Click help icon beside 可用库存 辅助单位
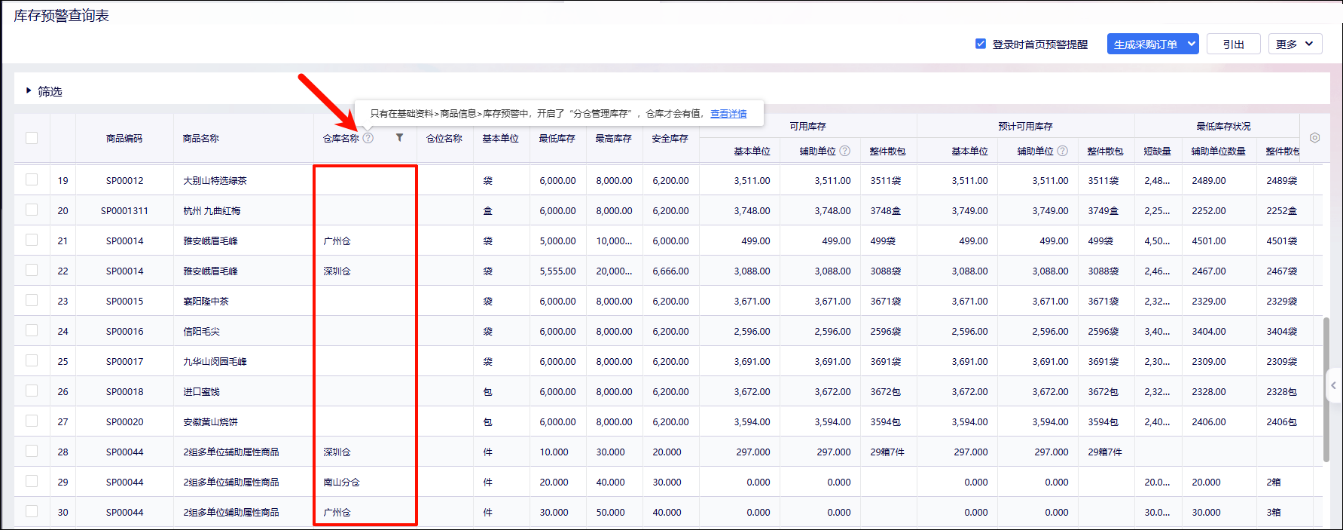The image size is (1343, 530). 845,152
